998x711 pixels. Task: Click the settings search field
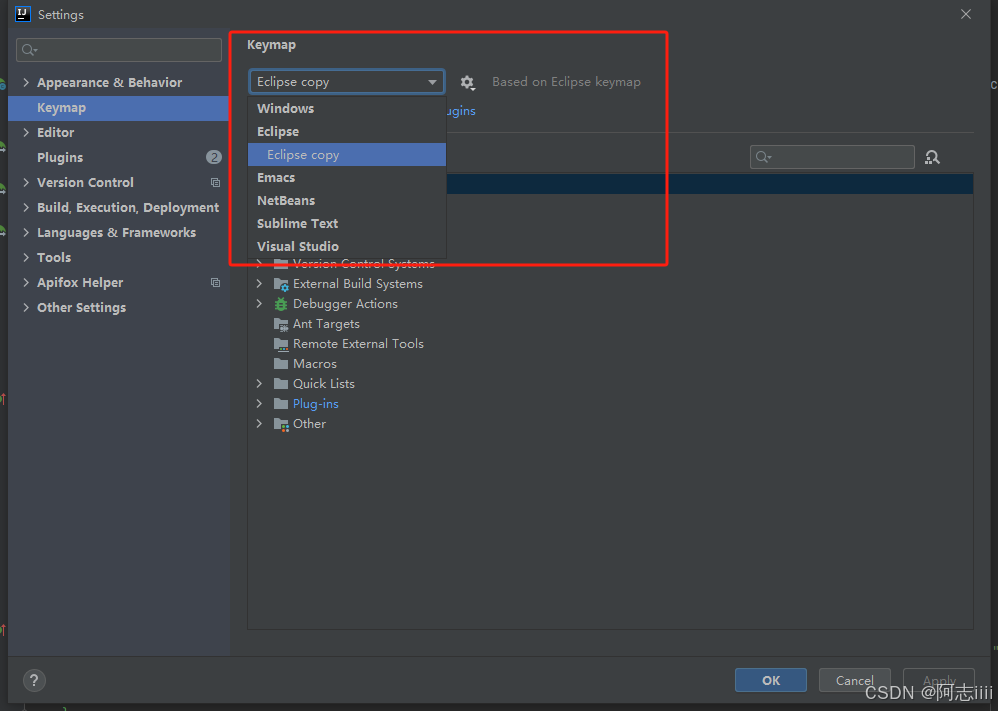click(119, 50)
